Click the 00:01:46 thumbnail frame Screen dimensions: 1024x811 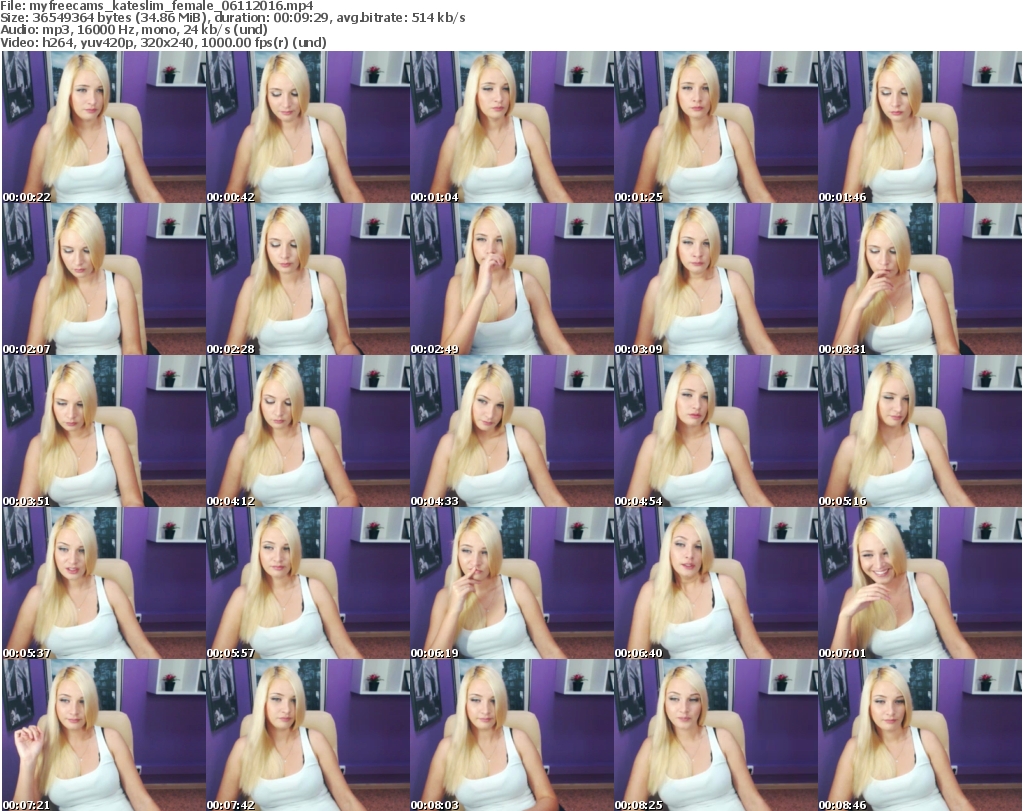point(919,128)
